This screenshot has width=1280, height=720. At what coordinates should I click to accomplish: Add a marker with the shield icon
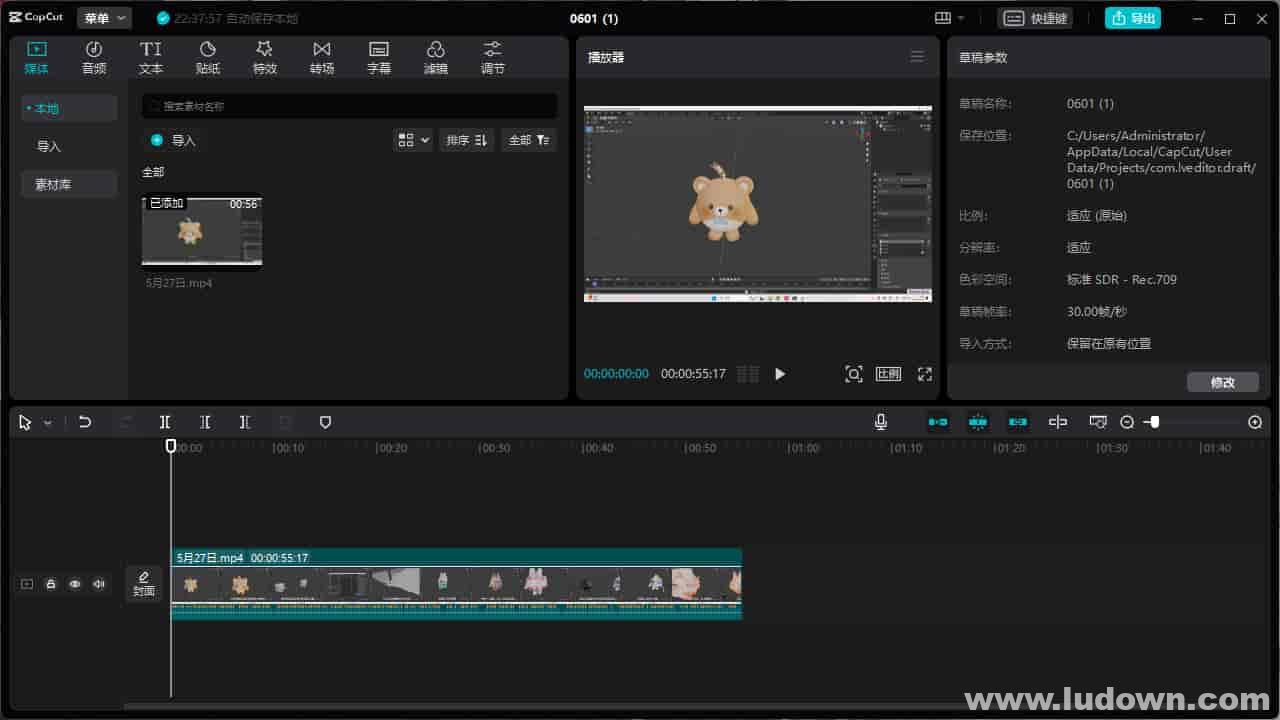325,422
